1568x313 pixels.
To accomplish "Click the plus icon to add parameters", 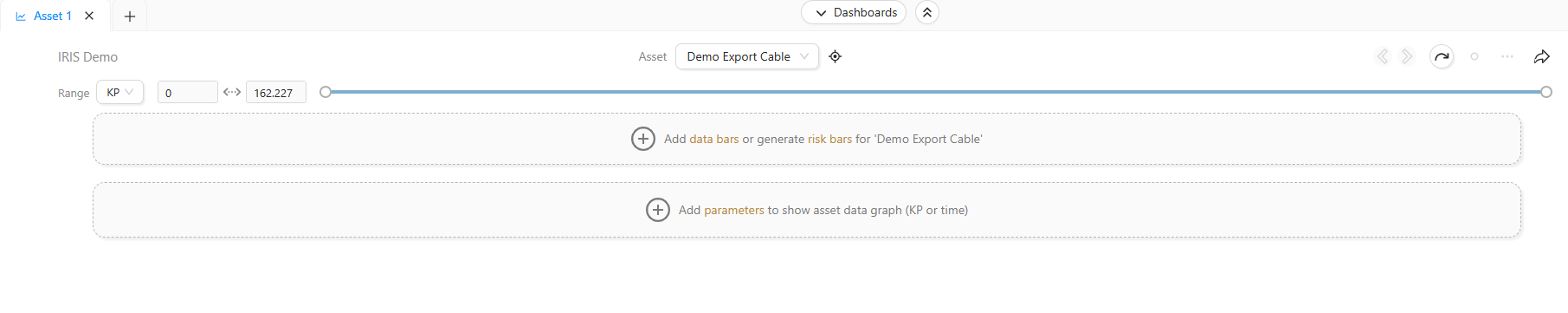I will pos(658,210).
